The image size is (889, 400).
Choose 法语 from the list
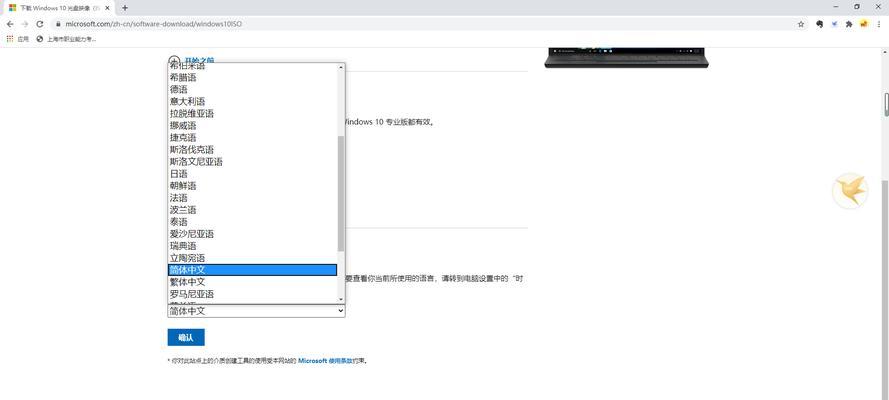[252, 198]
